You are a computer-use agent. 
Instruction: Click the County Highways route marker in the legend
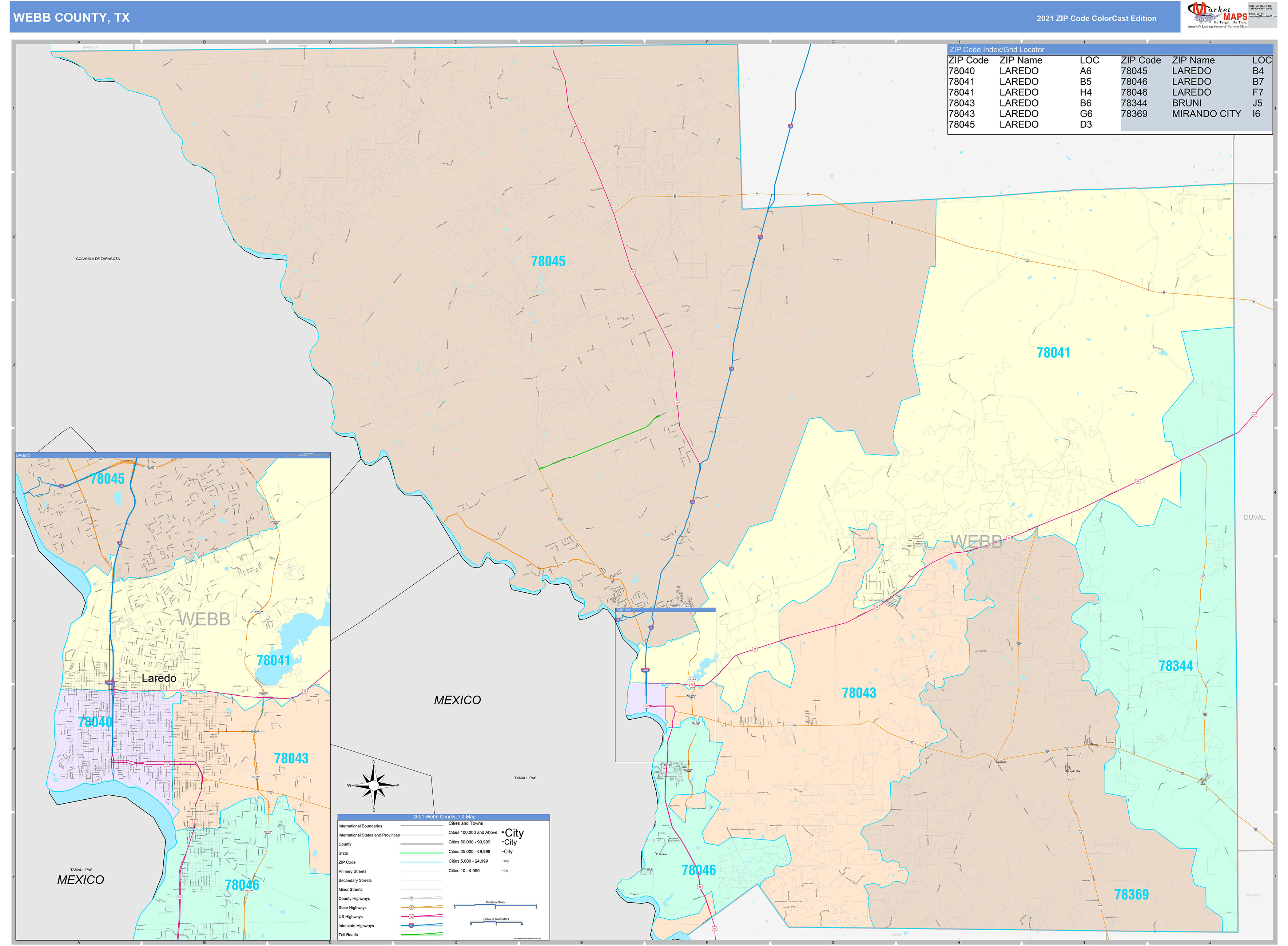pyautogui.click(x=411, y=898)
